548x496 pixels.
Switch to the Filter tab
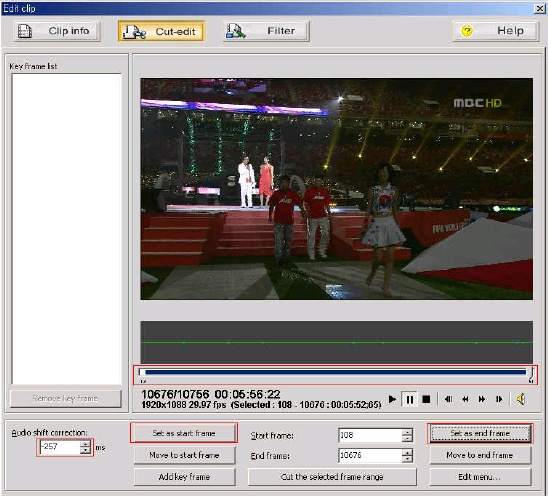click(x=266, y=31)
